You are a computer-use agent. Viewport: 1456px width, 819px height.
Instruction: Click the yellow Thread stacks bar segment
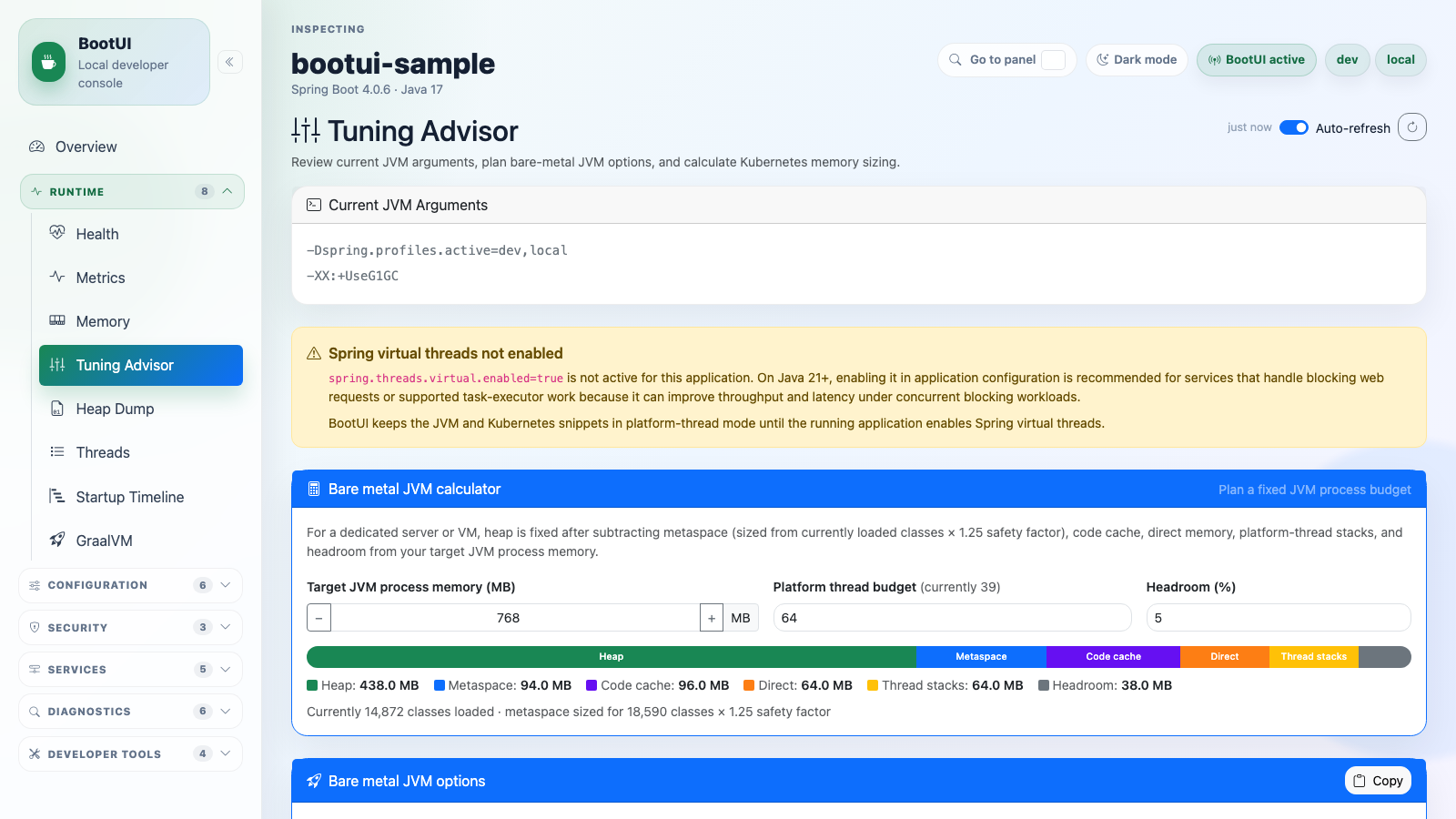click(x=1314, y=657)
